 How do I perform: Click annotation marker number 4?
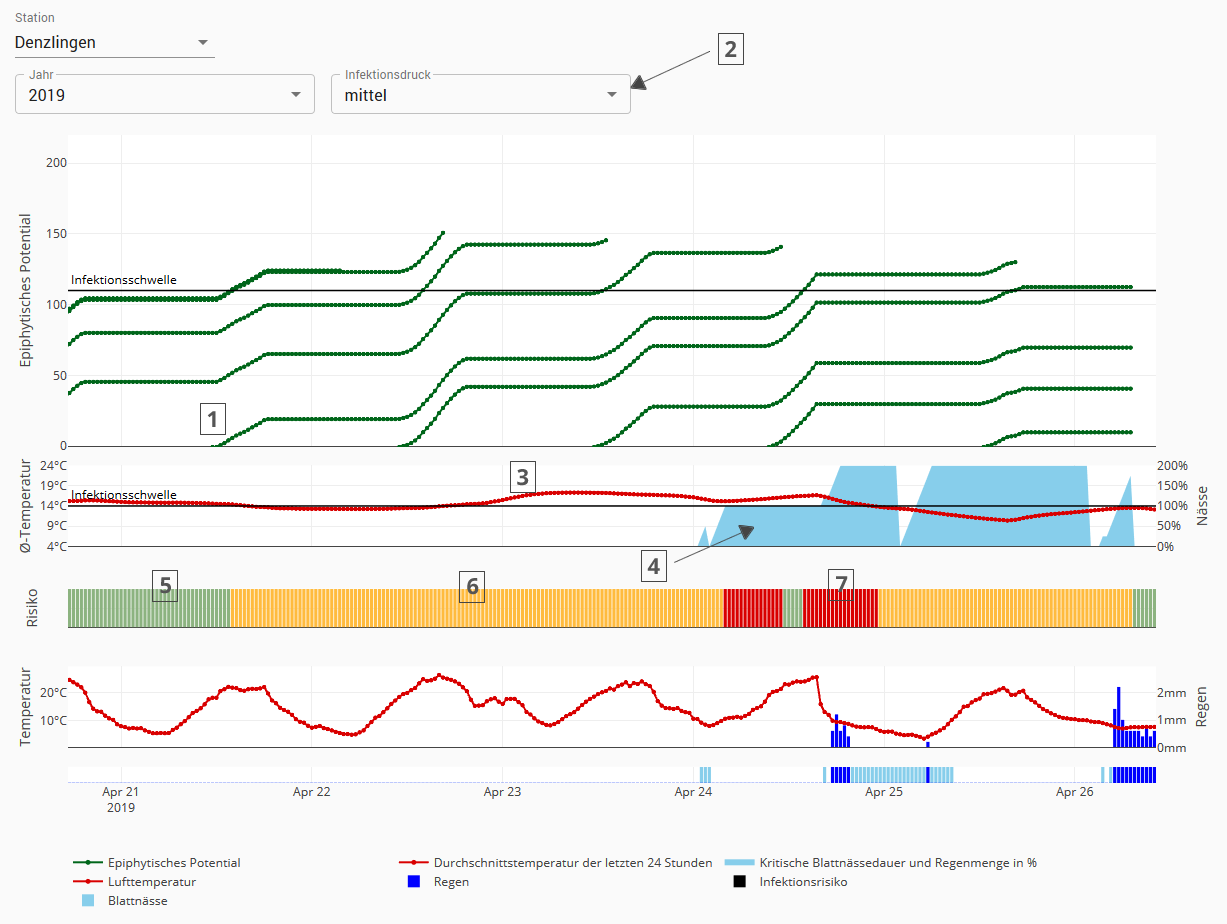(654, 566)
